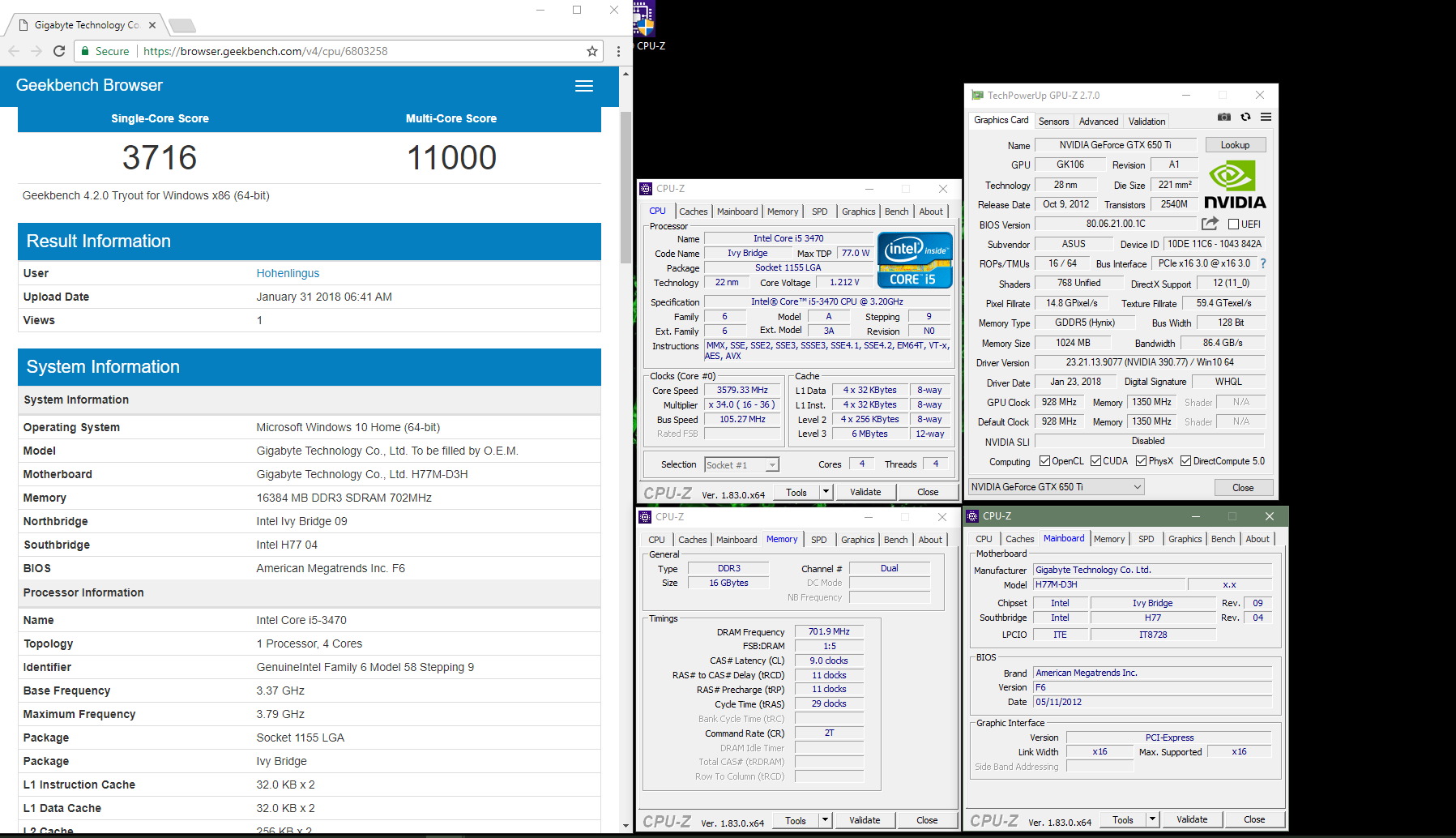Expand Tools dropdown arrow in CPU-Z Memory window
The height and width of the screenshot is (838, 1456).
[x=825, y=820]
